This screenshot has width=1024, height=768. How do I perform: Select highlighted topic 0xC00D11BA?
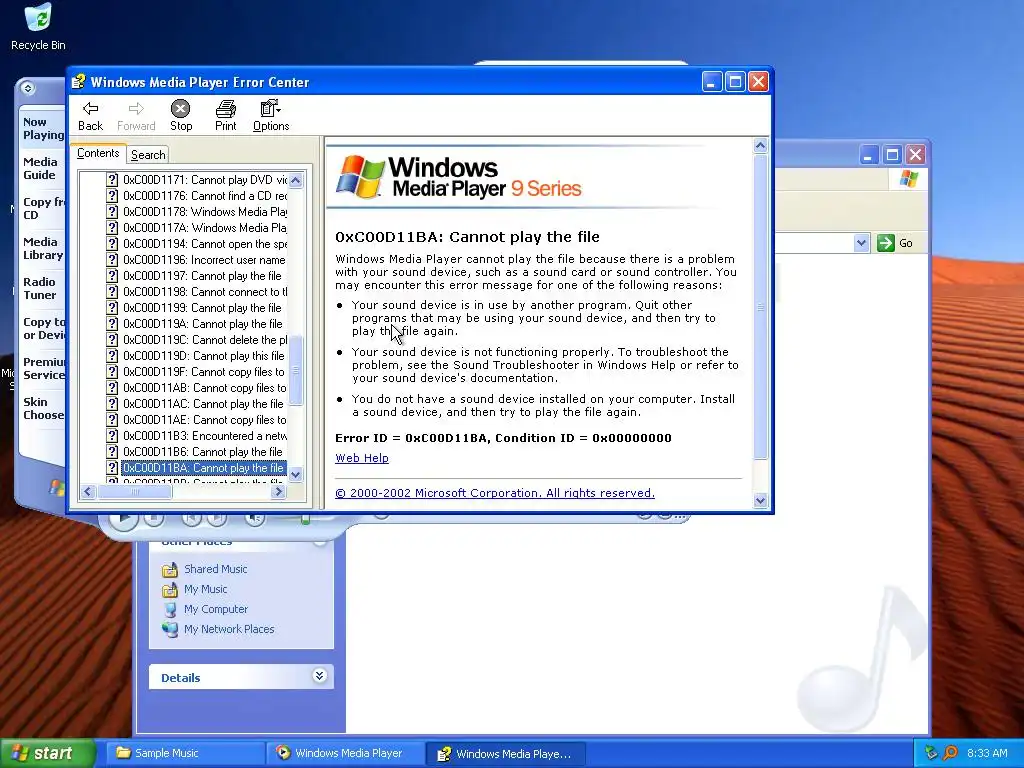point(204,468)
